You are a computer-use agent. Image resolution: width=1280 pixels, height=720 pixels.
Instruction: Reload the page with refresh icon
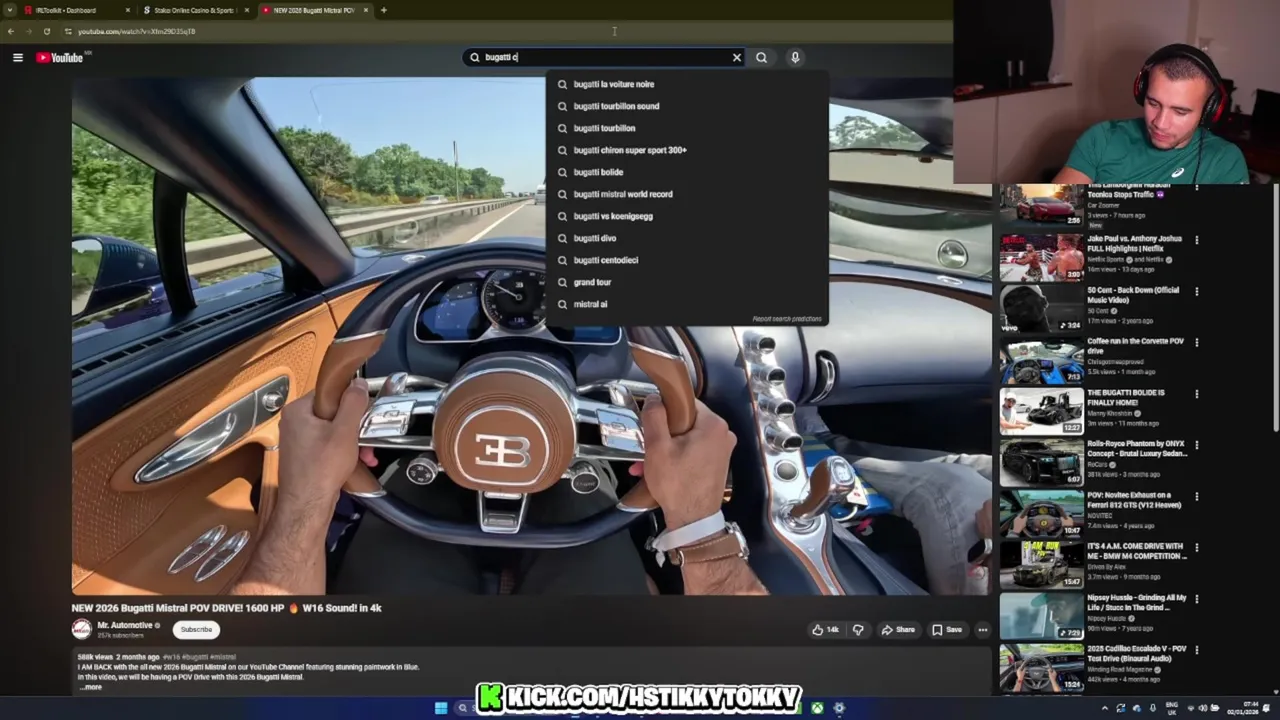[46, 31]
